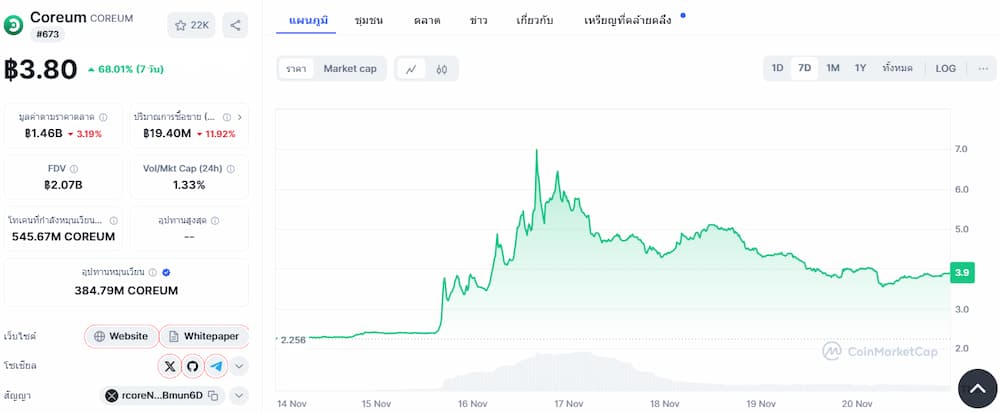Click the #673 rank badge
Screen dimensions: 1000x413
pos(47,34)
